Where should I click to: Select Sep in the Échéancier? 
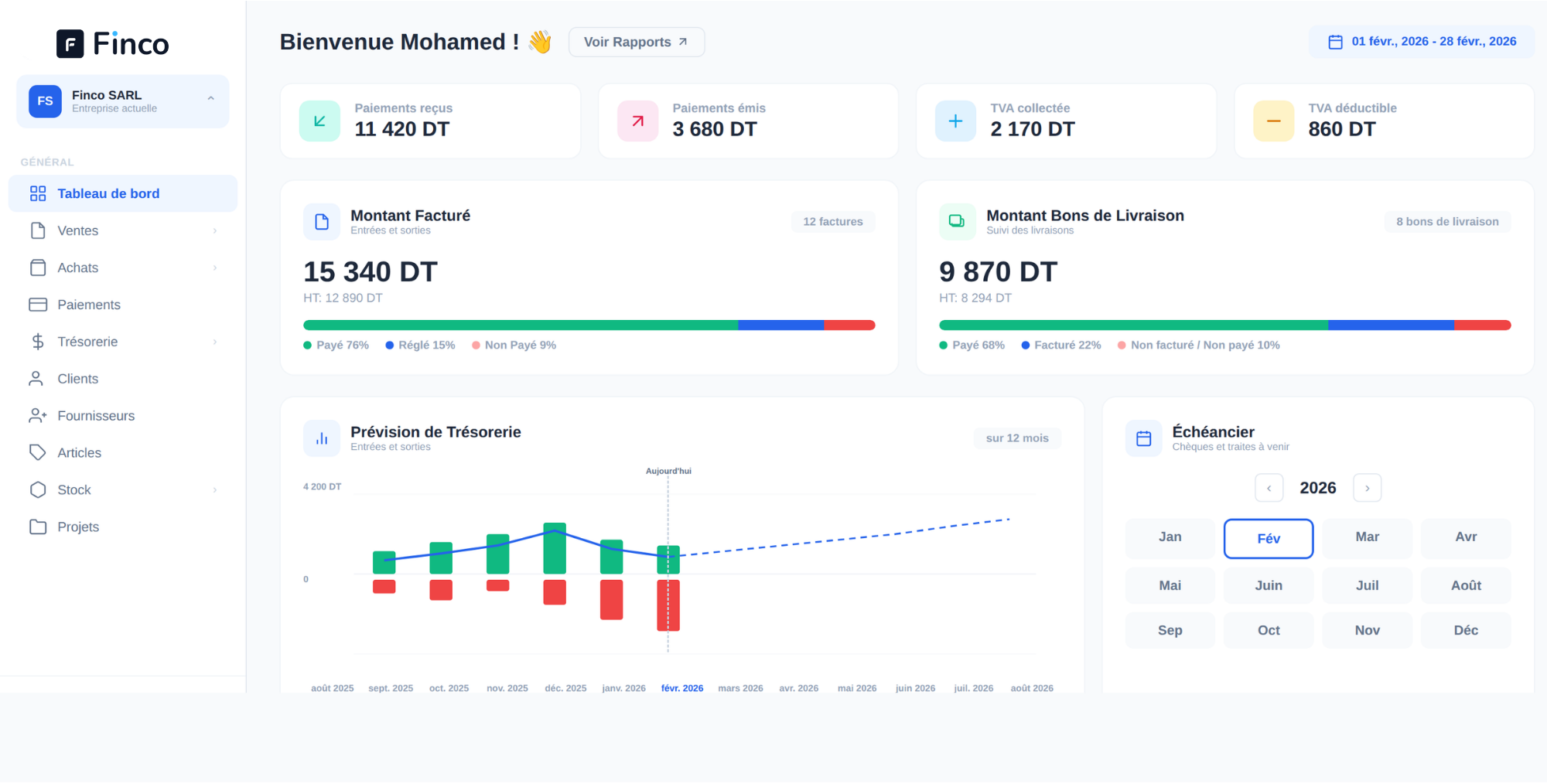pos(1170,630)
